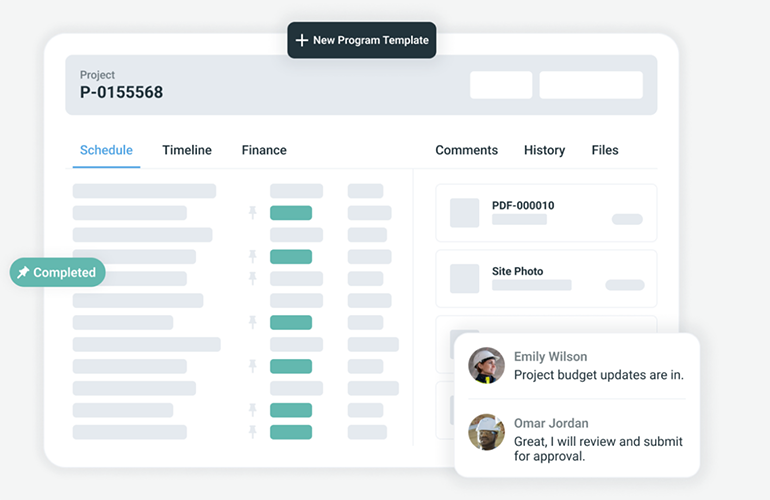Click the Site Photo thumbnail
The width and height of the screenshot is (770, 500).
click(x=464, y=278)
